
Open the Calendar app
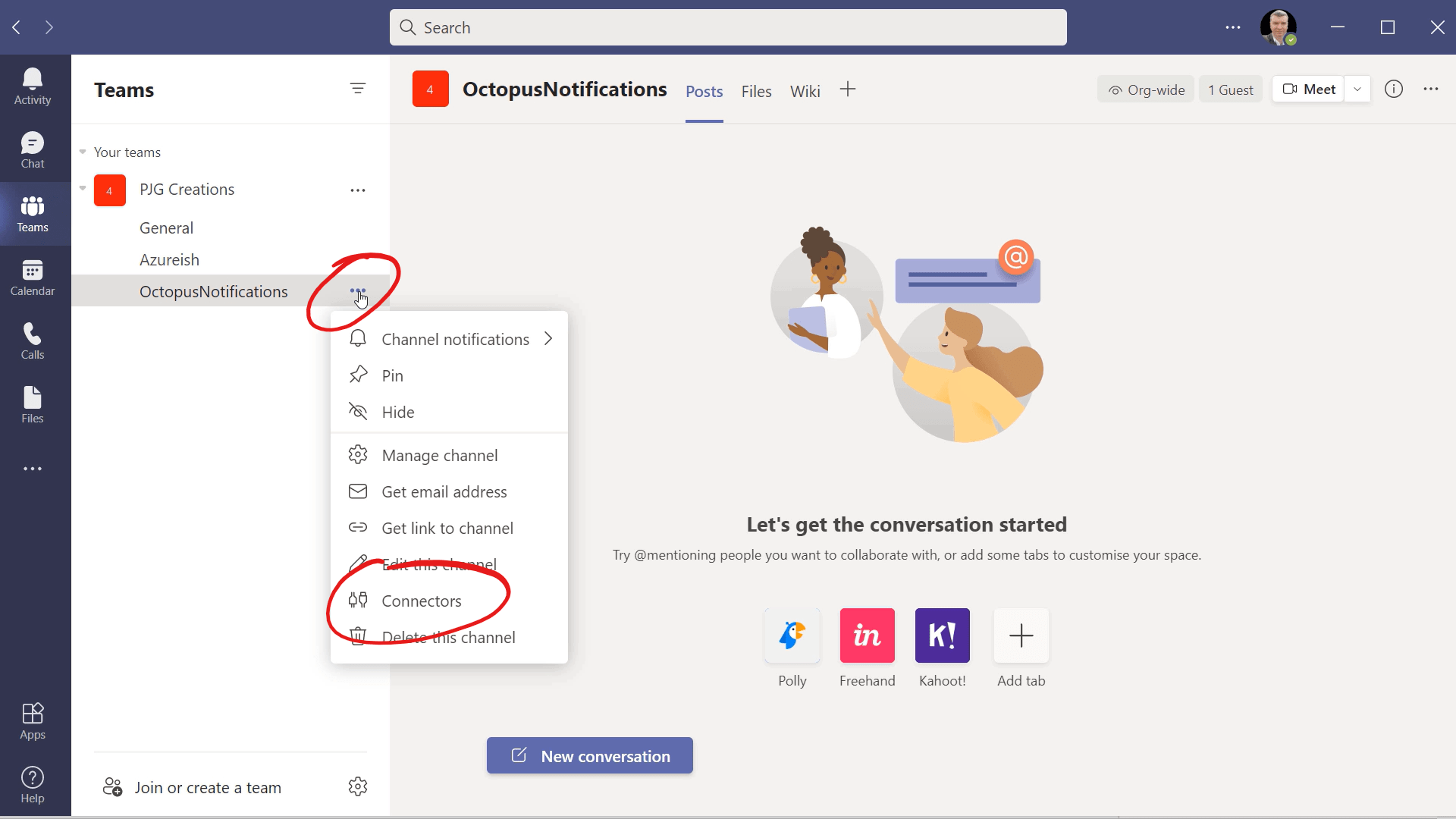coord(33,278)
